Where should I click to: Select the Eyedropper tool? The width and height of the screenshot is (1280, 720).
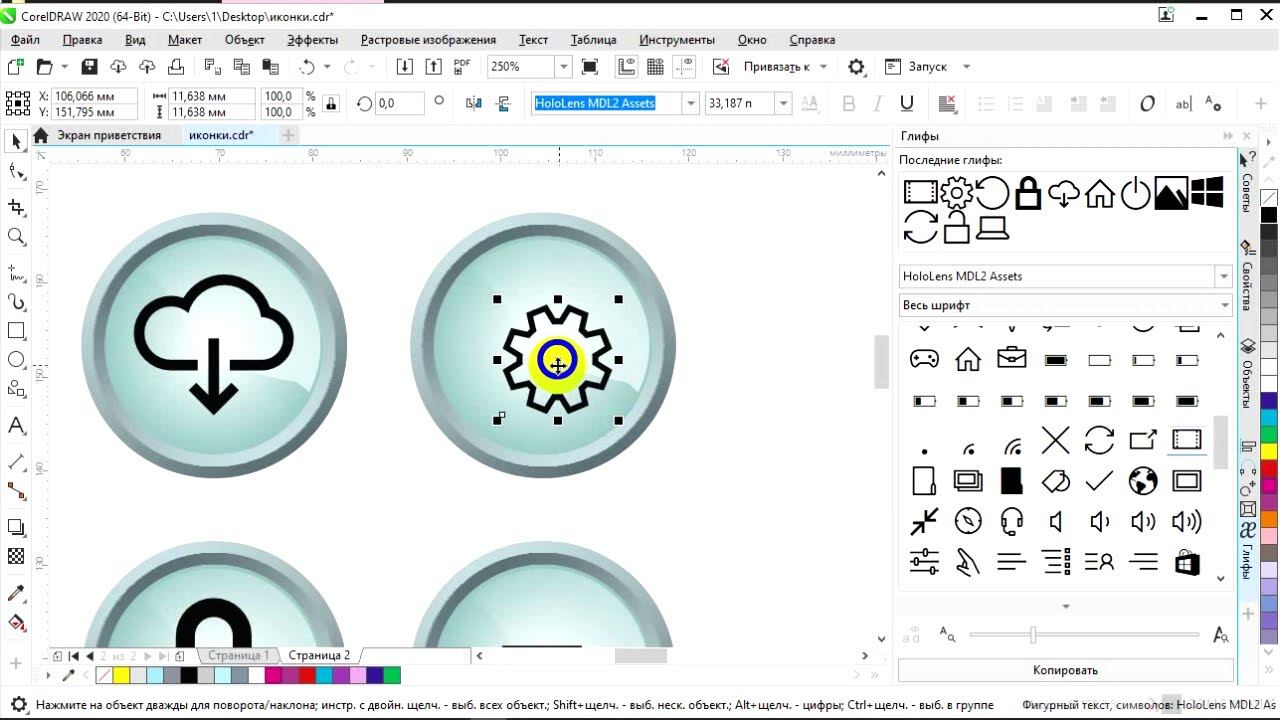point(16,594)
